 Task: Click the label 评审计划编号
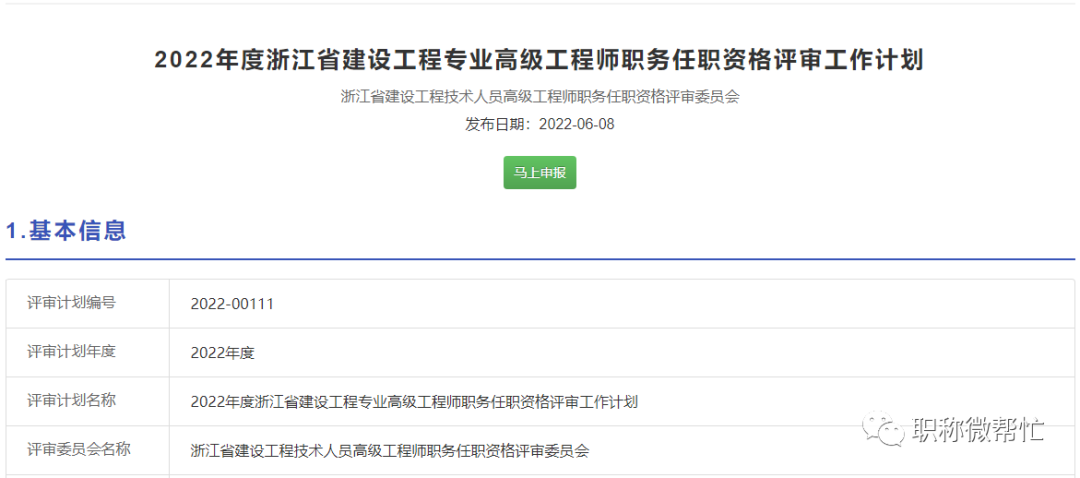click(71, 303)
